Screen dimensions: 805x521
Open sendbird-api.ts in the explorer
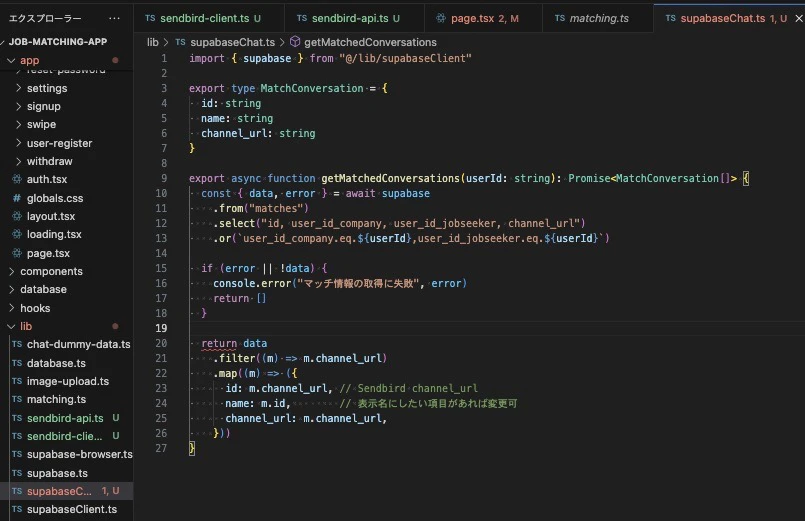coord(65,418)
